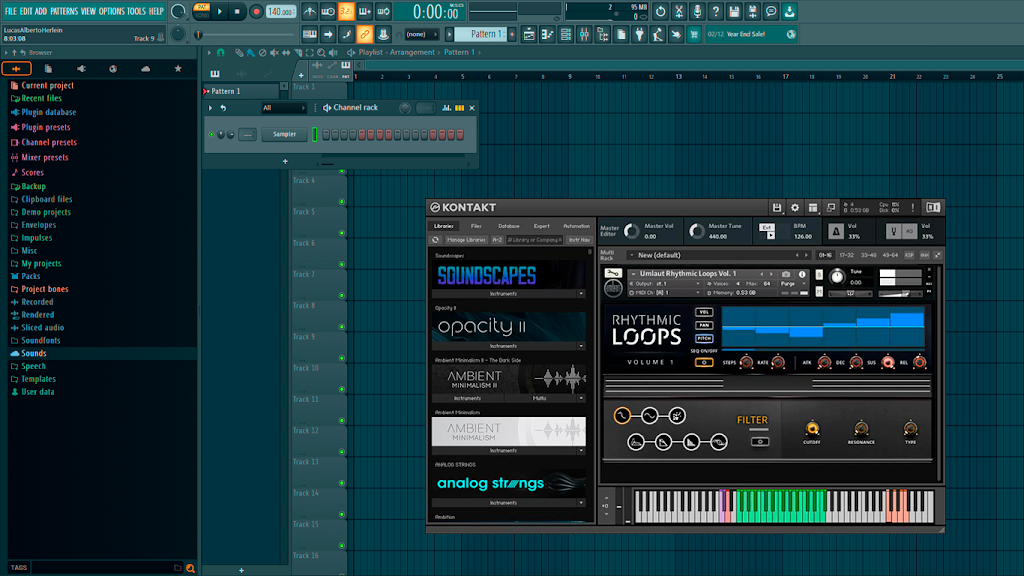Click Manage Libraries button
Image resolution: width=1024 pixels, height=576 pixels.
466,240
